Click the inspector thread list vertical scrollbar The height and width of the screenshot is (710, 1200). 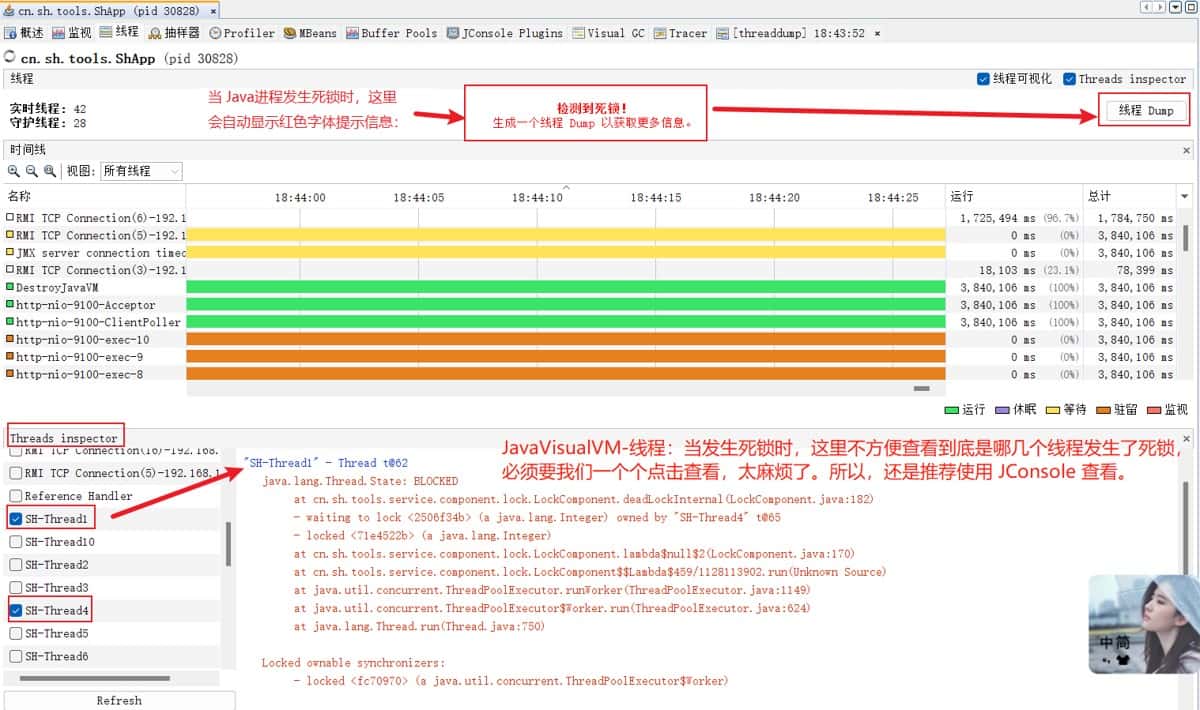[x=229, y=544]
